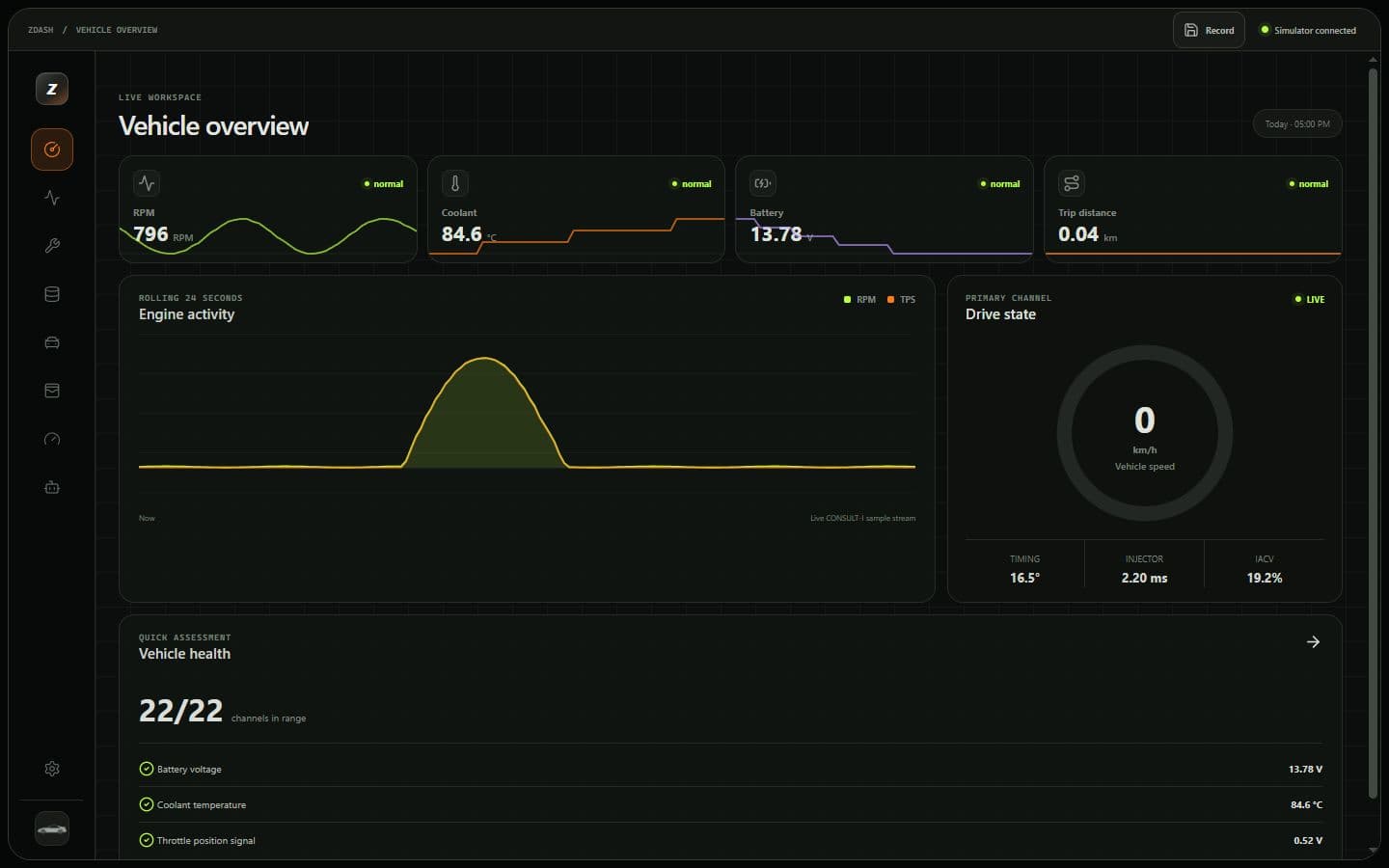Screen dimensions: 1389x868
Task: Click the 22/22 channels in range figure
Action: 180,711
